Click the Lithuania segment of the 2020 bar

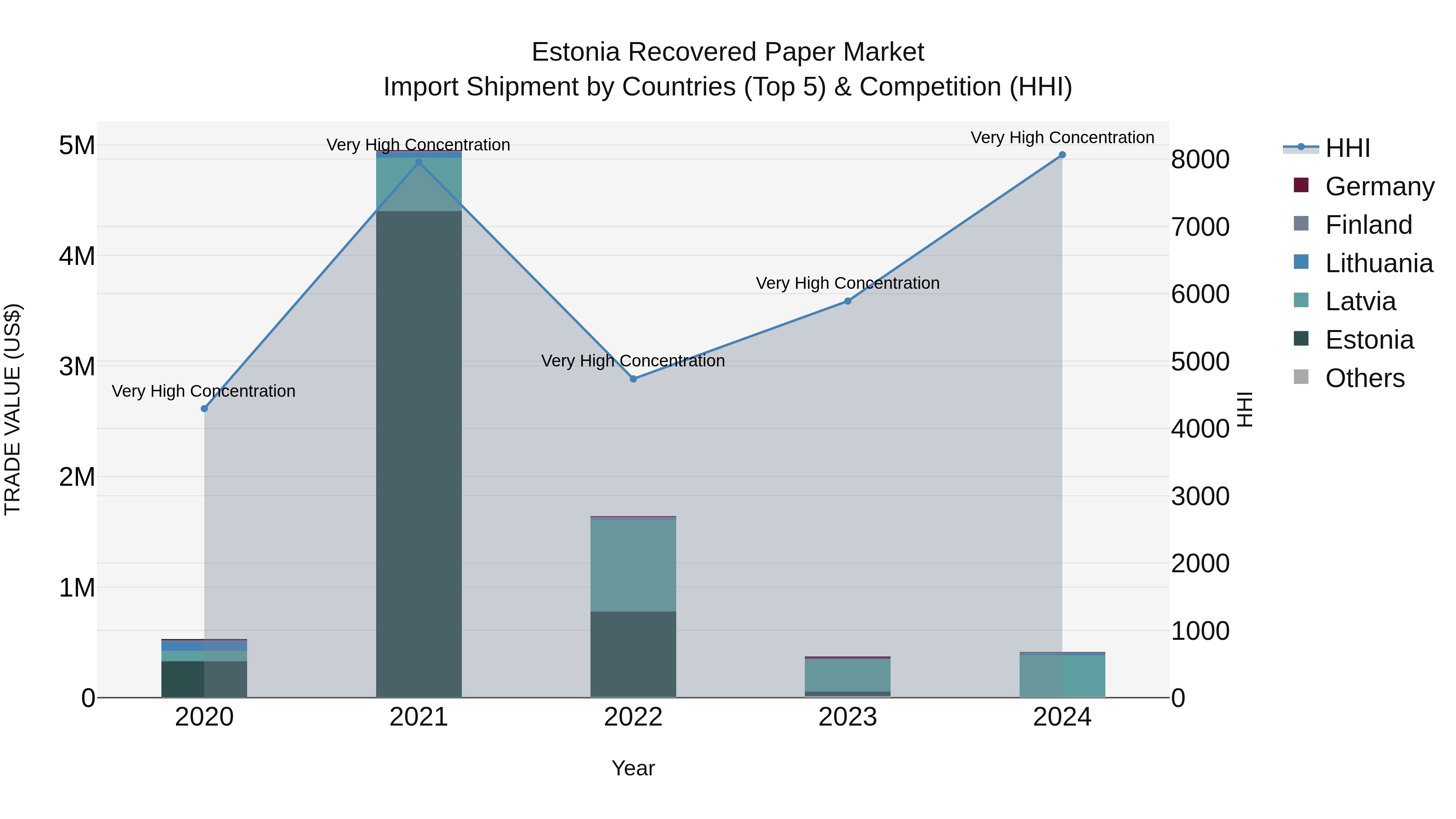tap(205, 645)
